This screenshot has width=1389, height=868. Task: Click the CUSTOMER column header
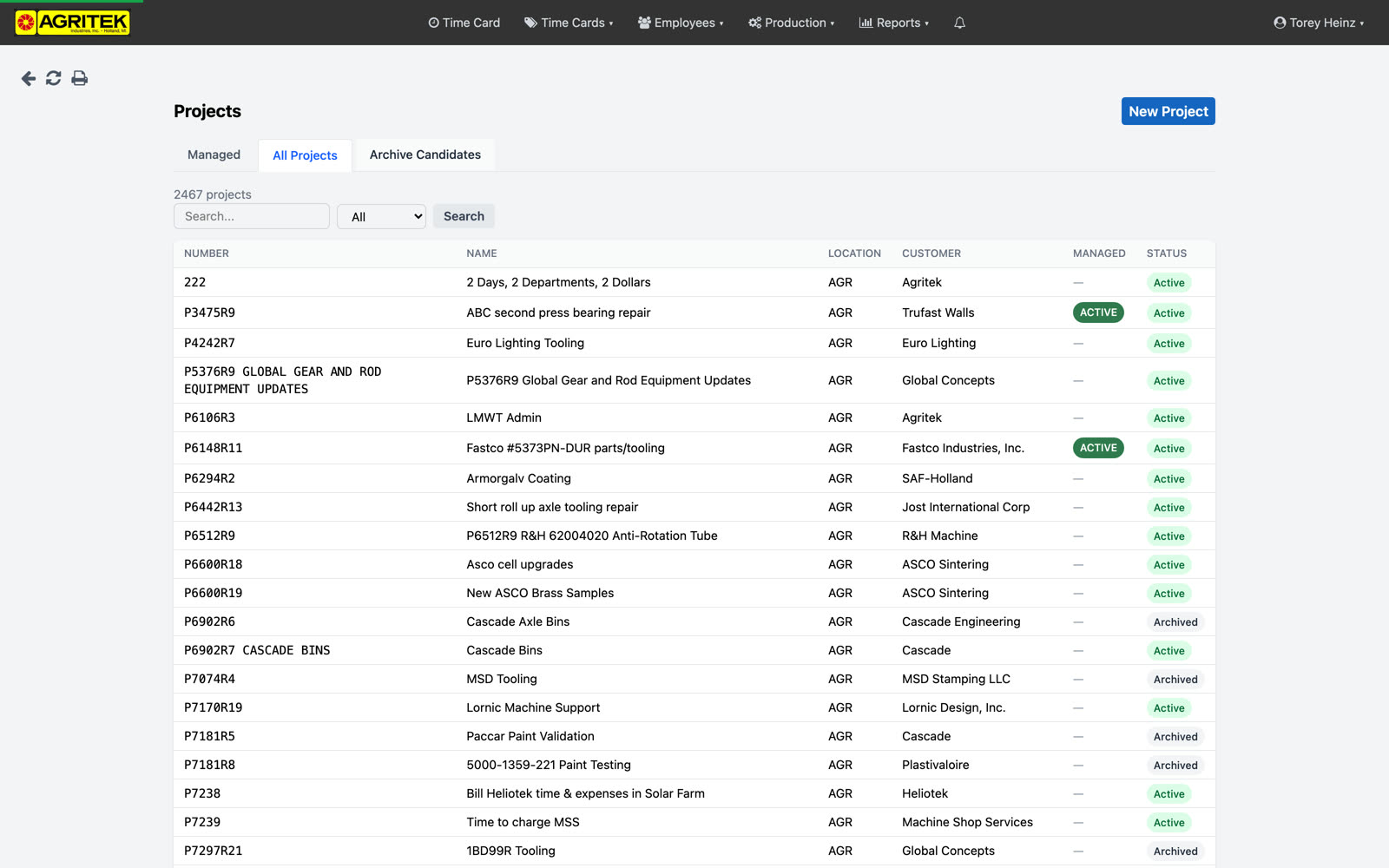coord(931,253)
